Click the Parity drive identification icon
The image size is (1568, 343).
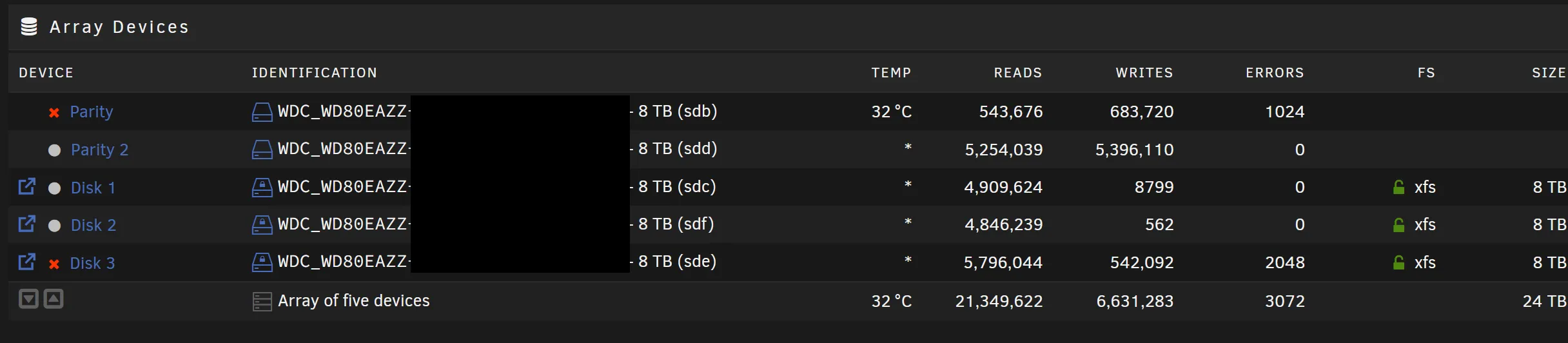click(x=262, y=112)
